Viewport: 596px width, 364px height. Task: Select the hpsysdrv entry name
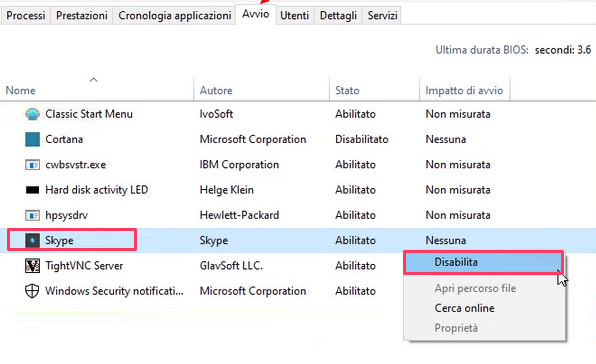point(66,215)
